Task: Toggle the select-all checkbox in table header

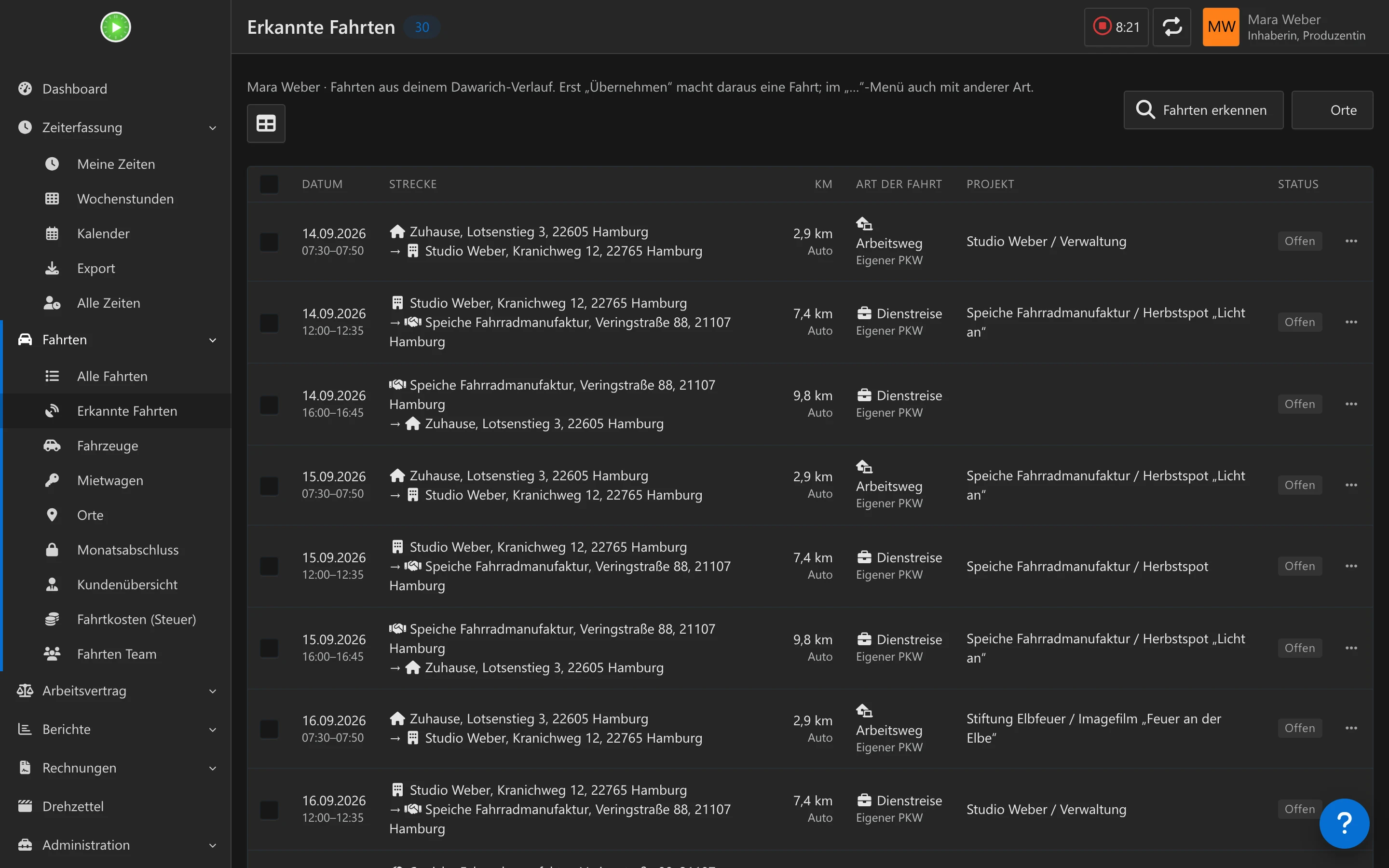Action: point(269,184)
